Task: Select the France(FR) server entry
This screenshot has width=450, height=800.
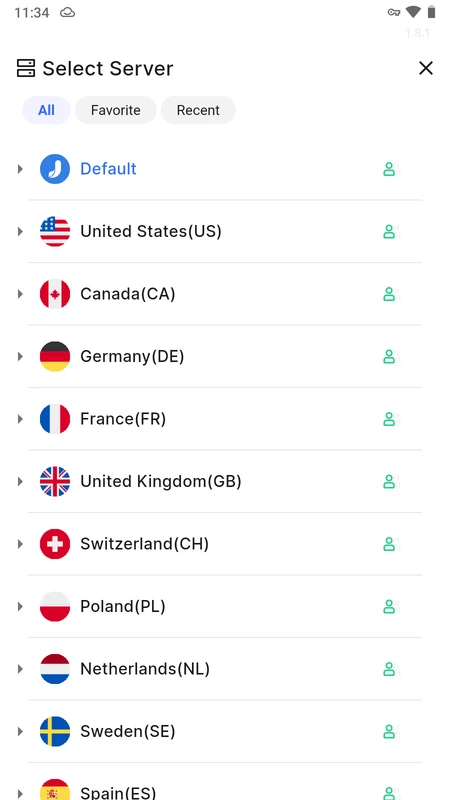Action: (x=224, y=419)
